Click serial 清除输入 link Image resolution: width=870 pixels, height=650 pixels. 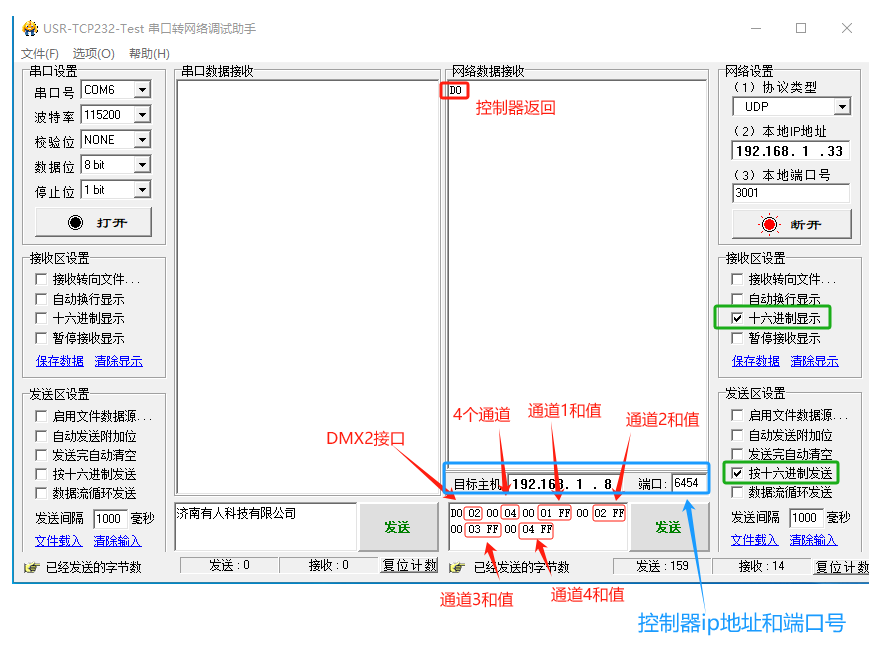click(117, 540)
